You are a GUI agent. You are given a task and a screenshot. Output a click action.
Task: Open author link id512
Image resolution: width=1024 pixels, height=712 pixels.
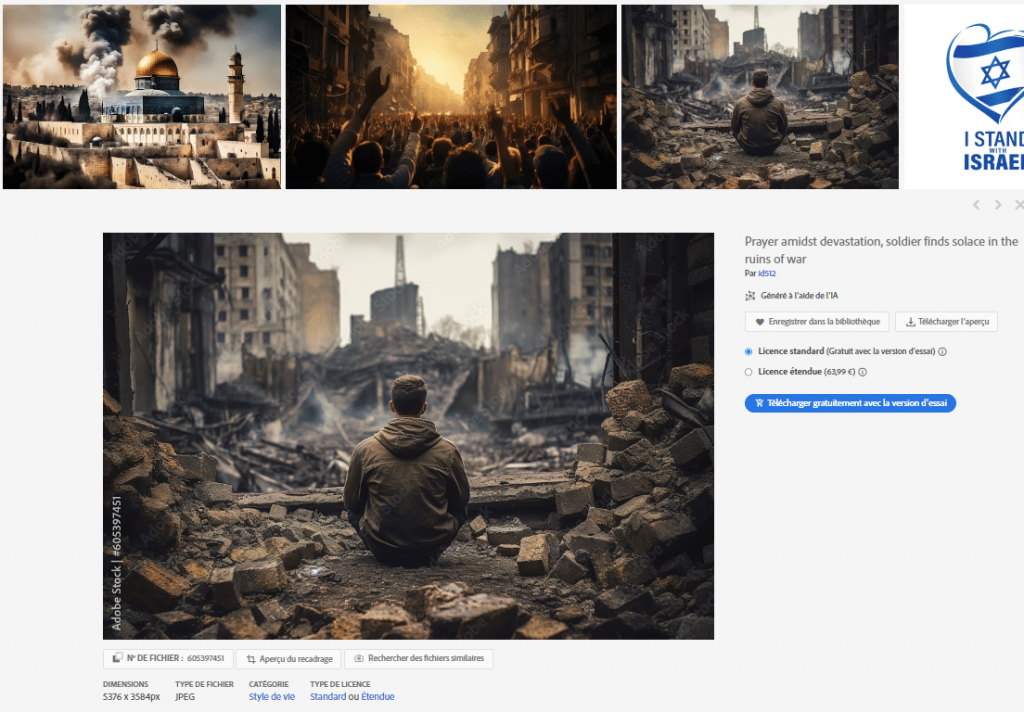click(767, 274)
